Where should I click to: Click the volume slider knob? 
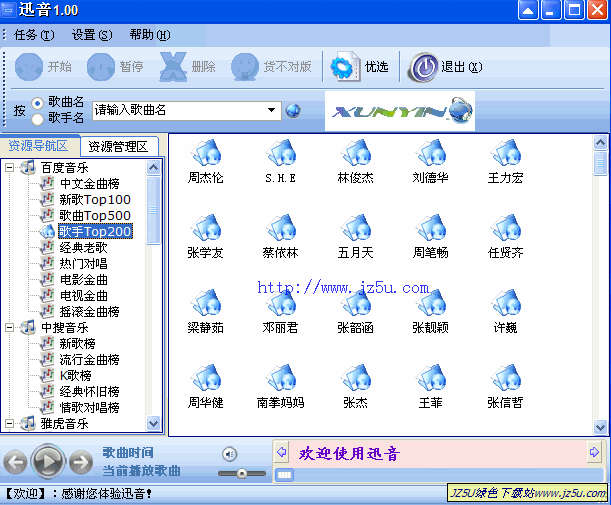(x=242, y=474)
